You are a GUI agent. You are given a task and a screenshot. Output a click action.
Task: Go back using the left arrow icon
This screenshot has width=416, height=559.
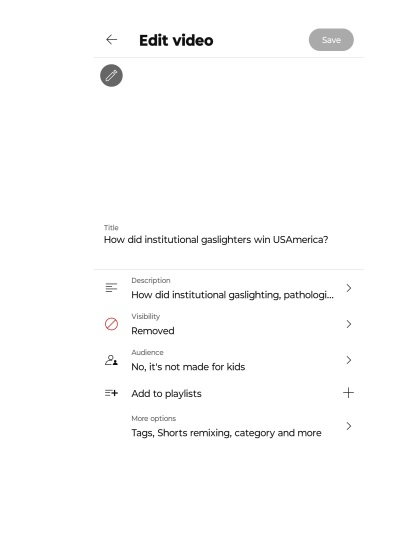pyautogui.click(x=112, y=40)
